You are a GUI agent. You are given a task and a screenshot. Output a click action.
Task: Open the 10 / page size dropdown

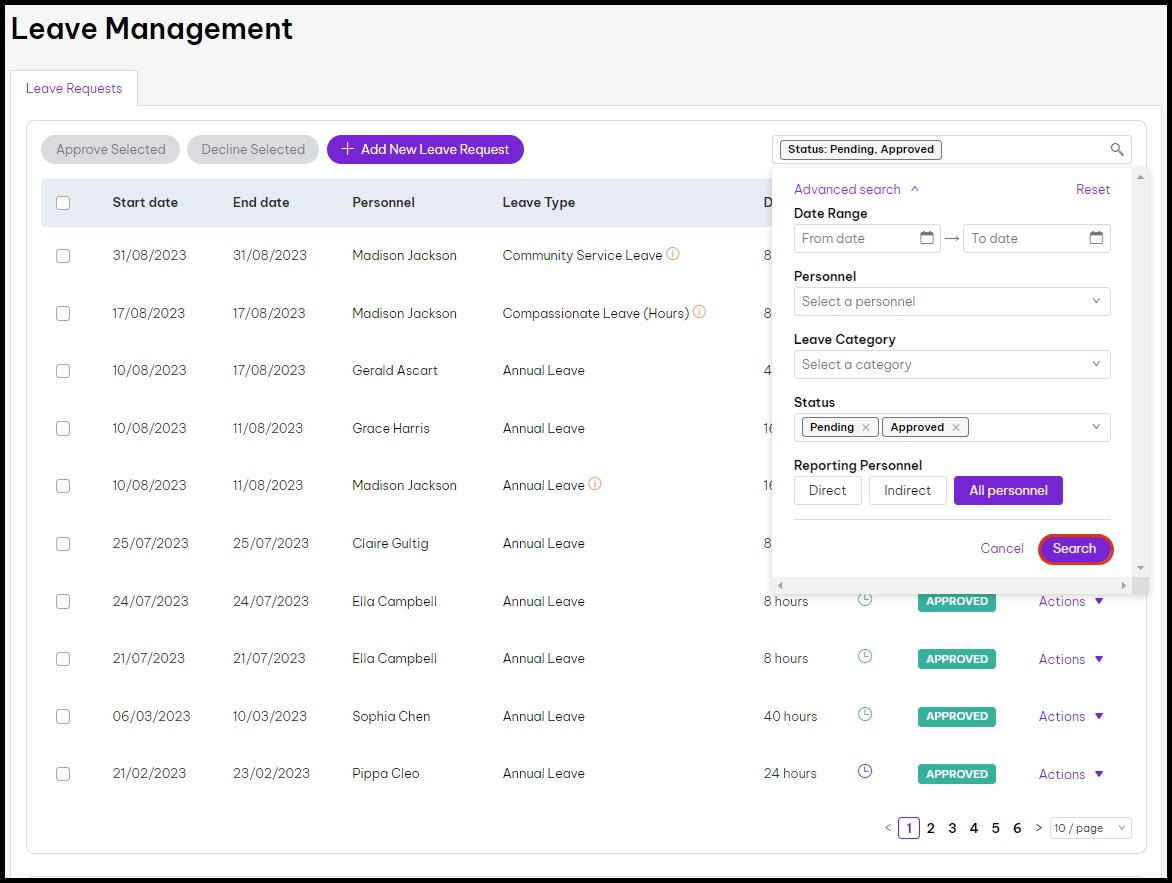coord(1090,828)
